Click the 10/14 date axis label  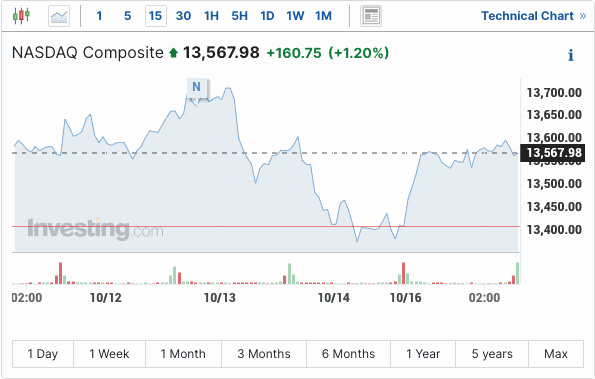[x=334, y=298]
